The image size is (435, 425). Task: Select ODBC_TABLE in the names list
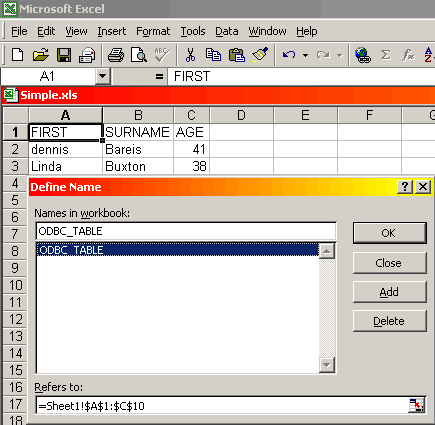click(178, 250)
